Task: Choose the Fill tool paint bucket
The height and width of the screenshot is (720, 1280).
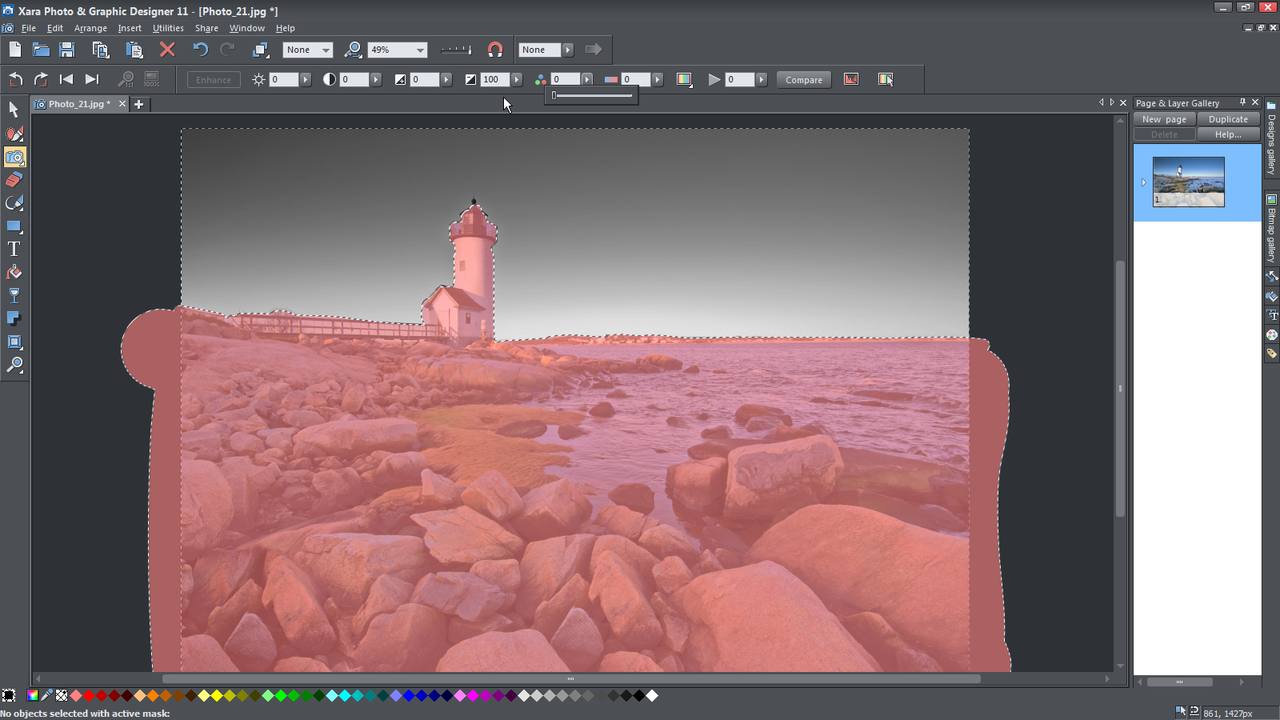Action: coord(14,272)
